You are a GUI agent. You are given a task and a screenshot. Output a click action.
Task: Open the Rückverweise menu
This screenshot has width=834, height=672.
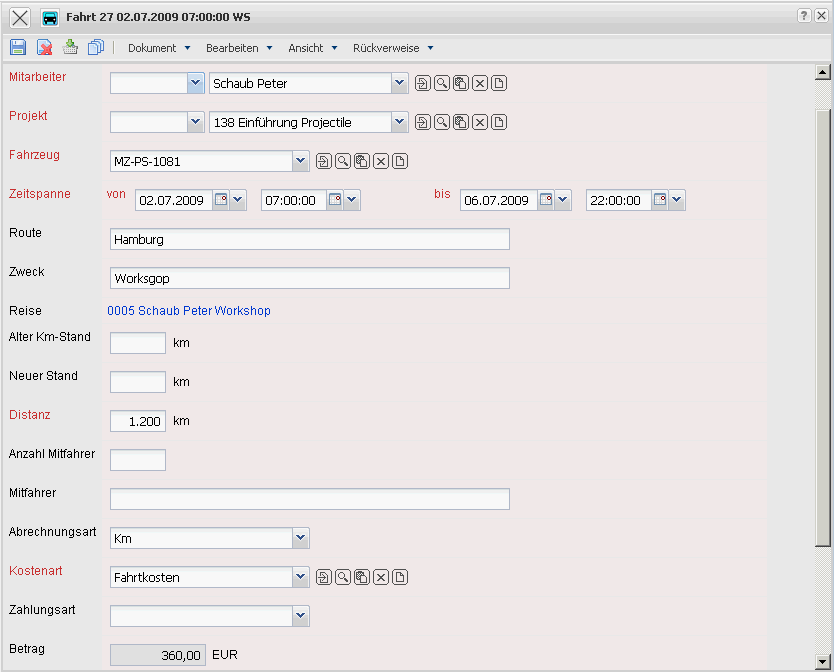tap(393, 48)
